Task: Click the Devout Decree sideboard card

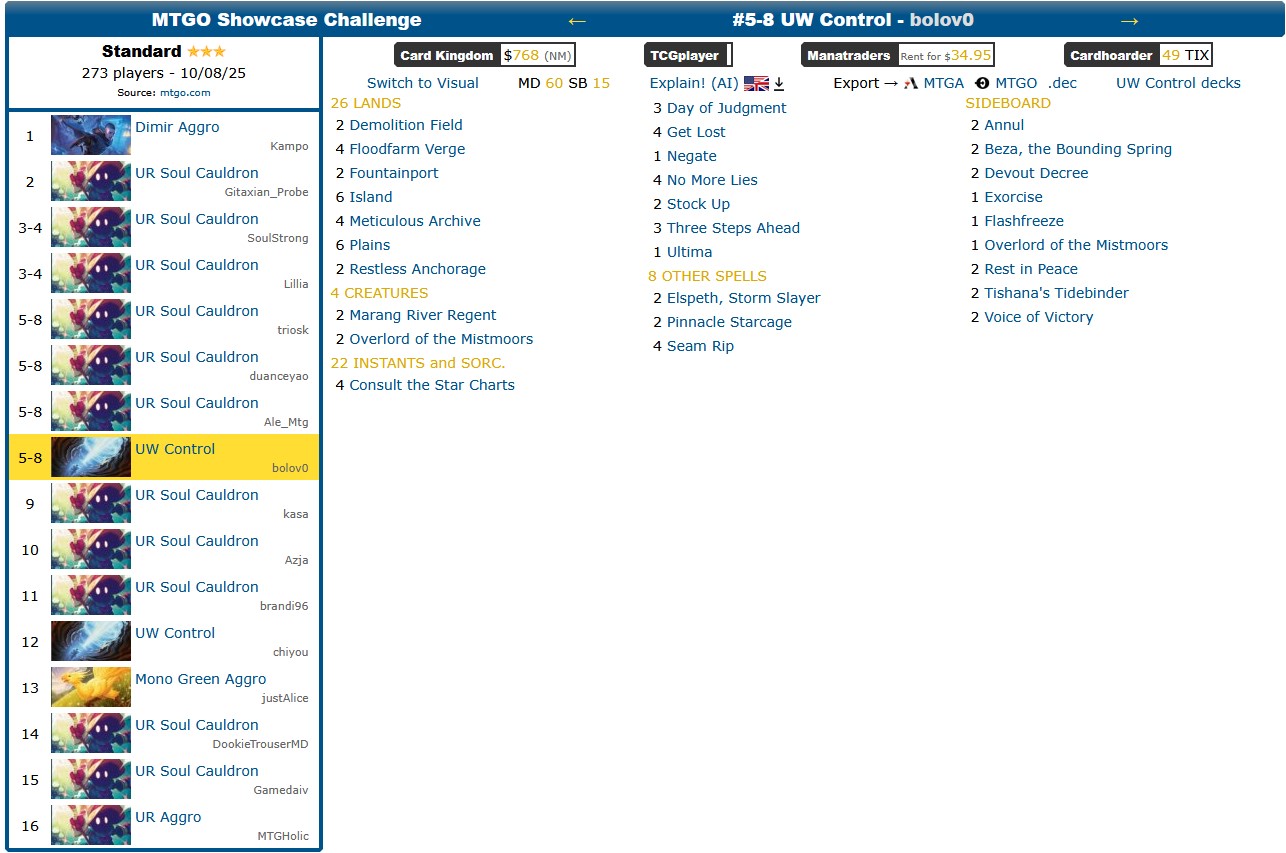Action: (1036, 173)
